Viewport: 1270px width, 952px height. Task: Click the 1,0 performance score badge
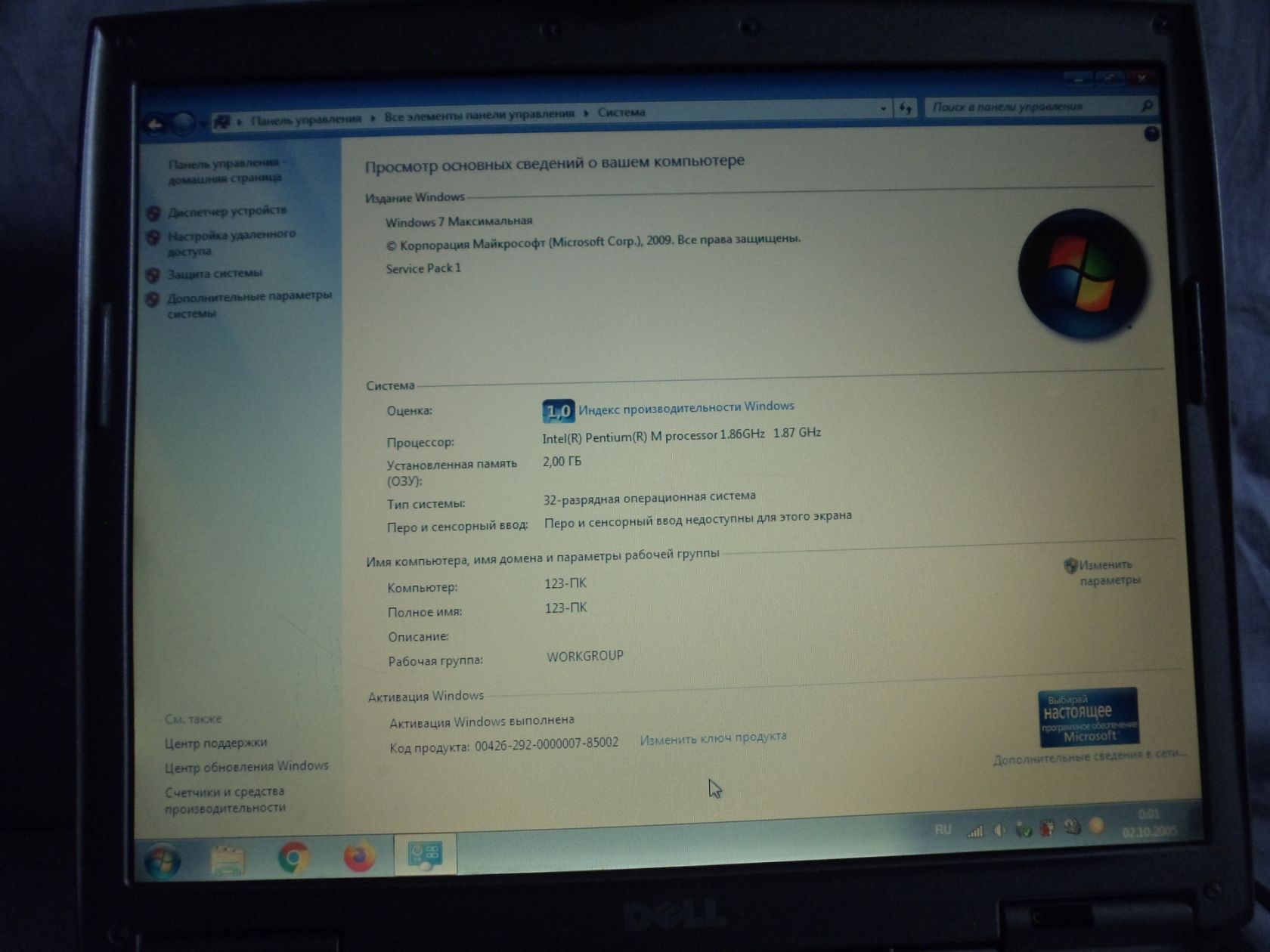[x=558, y=411]
